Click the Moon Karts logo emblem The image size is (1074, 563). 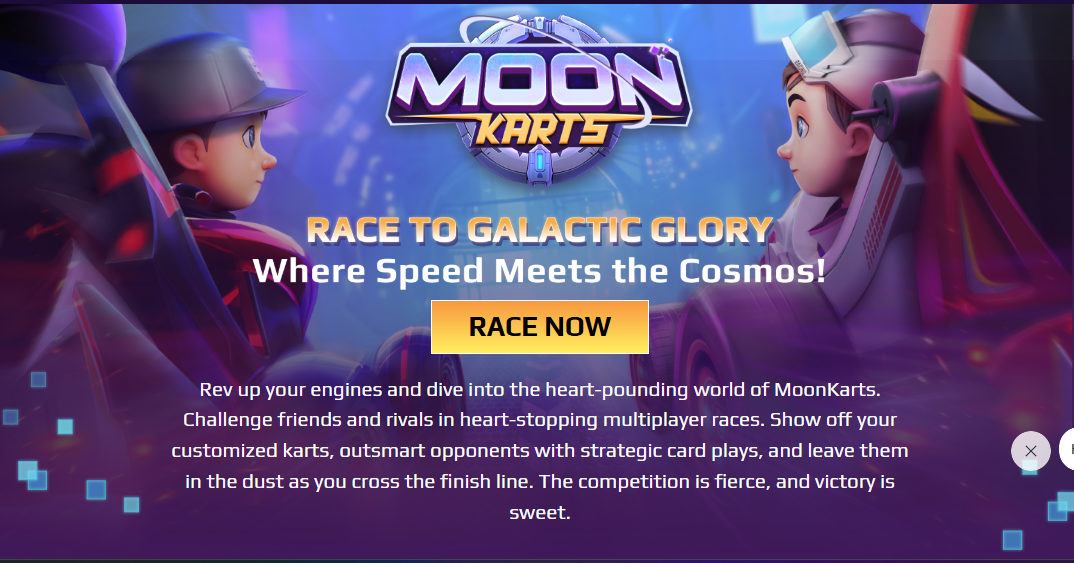tap(539, 100)
